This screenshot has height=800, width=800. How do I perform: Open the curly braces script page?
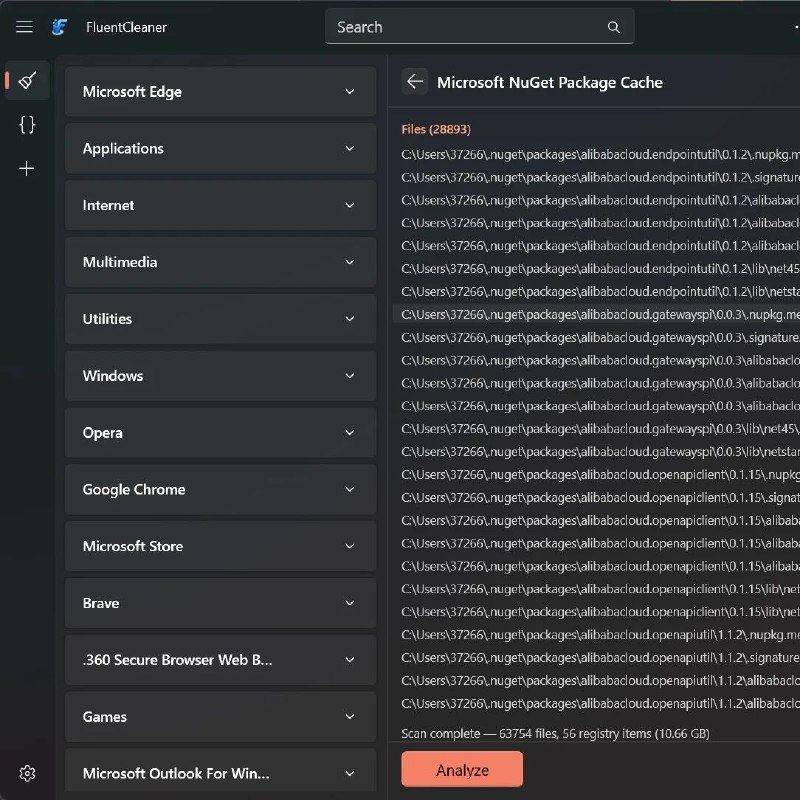[27, 124]
